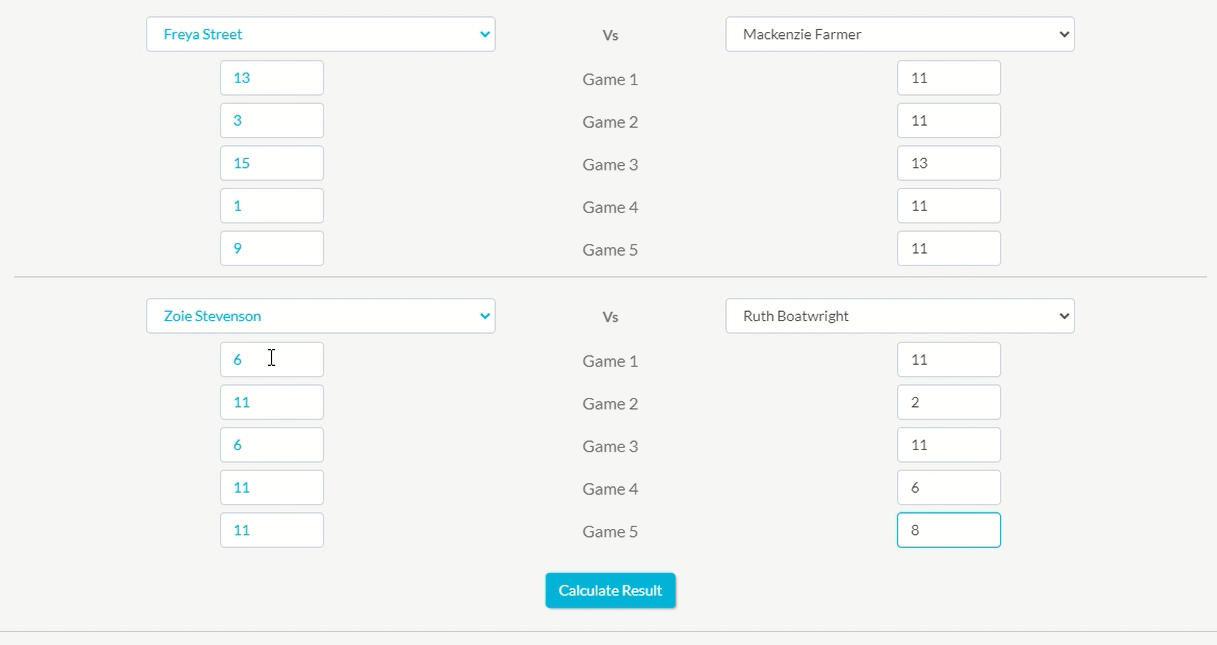
Task: Click Ruth Boatwright's Game 4 score showing 6
Action: (x=949, y=488)
